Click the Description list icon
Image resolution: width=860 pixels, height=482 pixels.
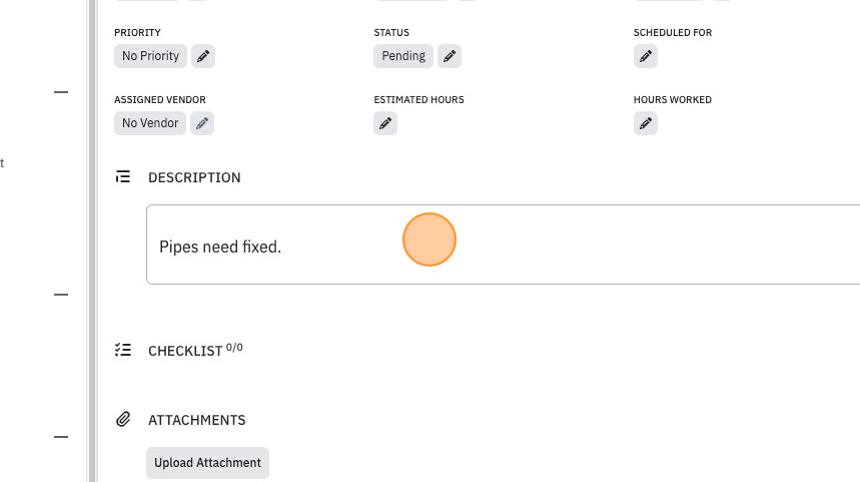[x=123, y=177]
